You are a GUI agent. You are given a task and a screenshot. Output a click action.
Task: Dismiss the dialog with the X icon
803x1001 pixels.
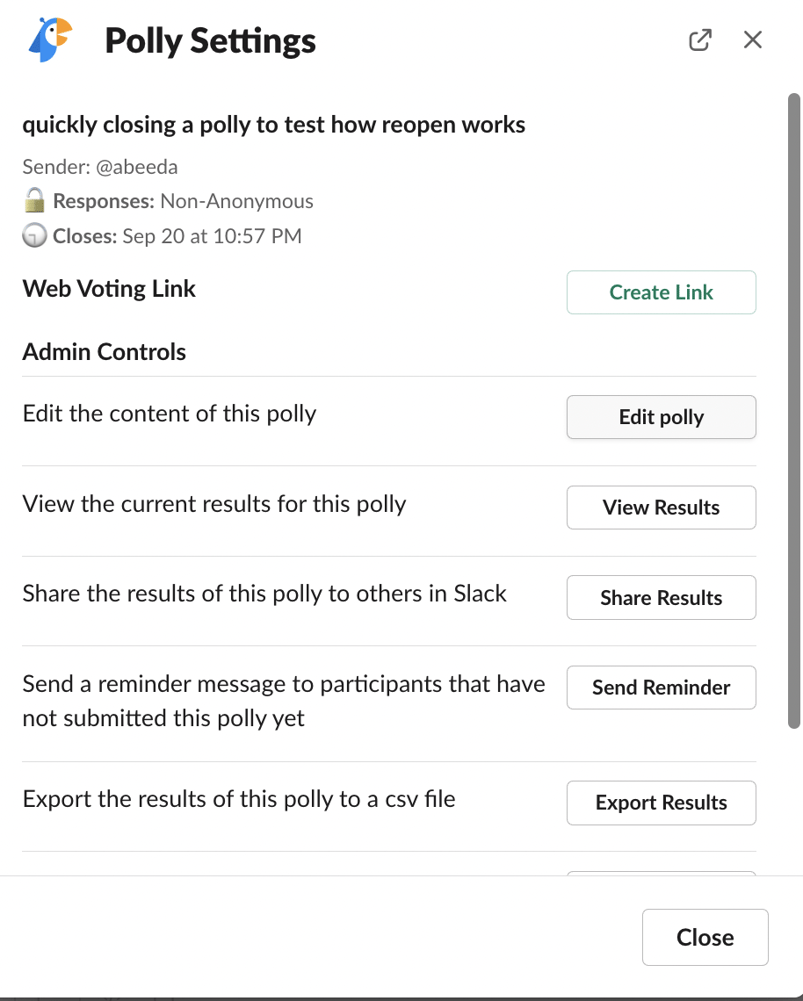click(x=753, y=40)
